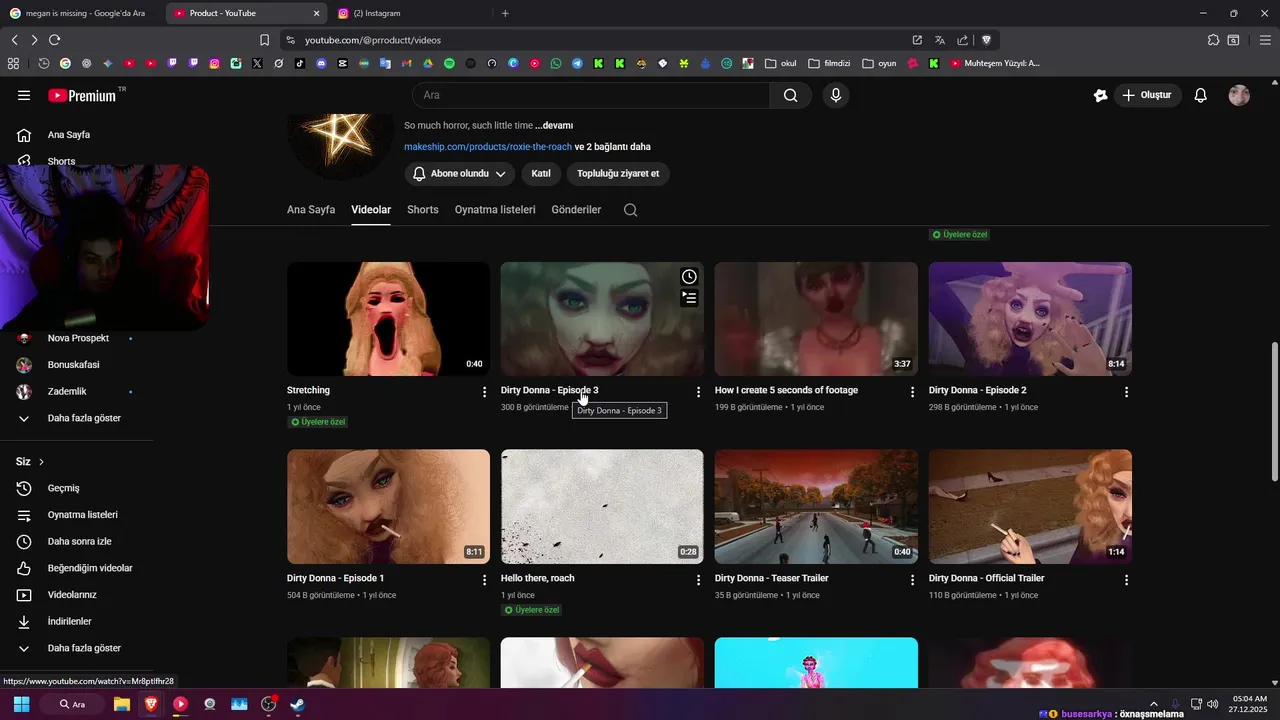Screen dimensions: 1280x720
Task: Open the Oynatma listeleri tab
Action: pyautogui.click(x=495, y=210)
